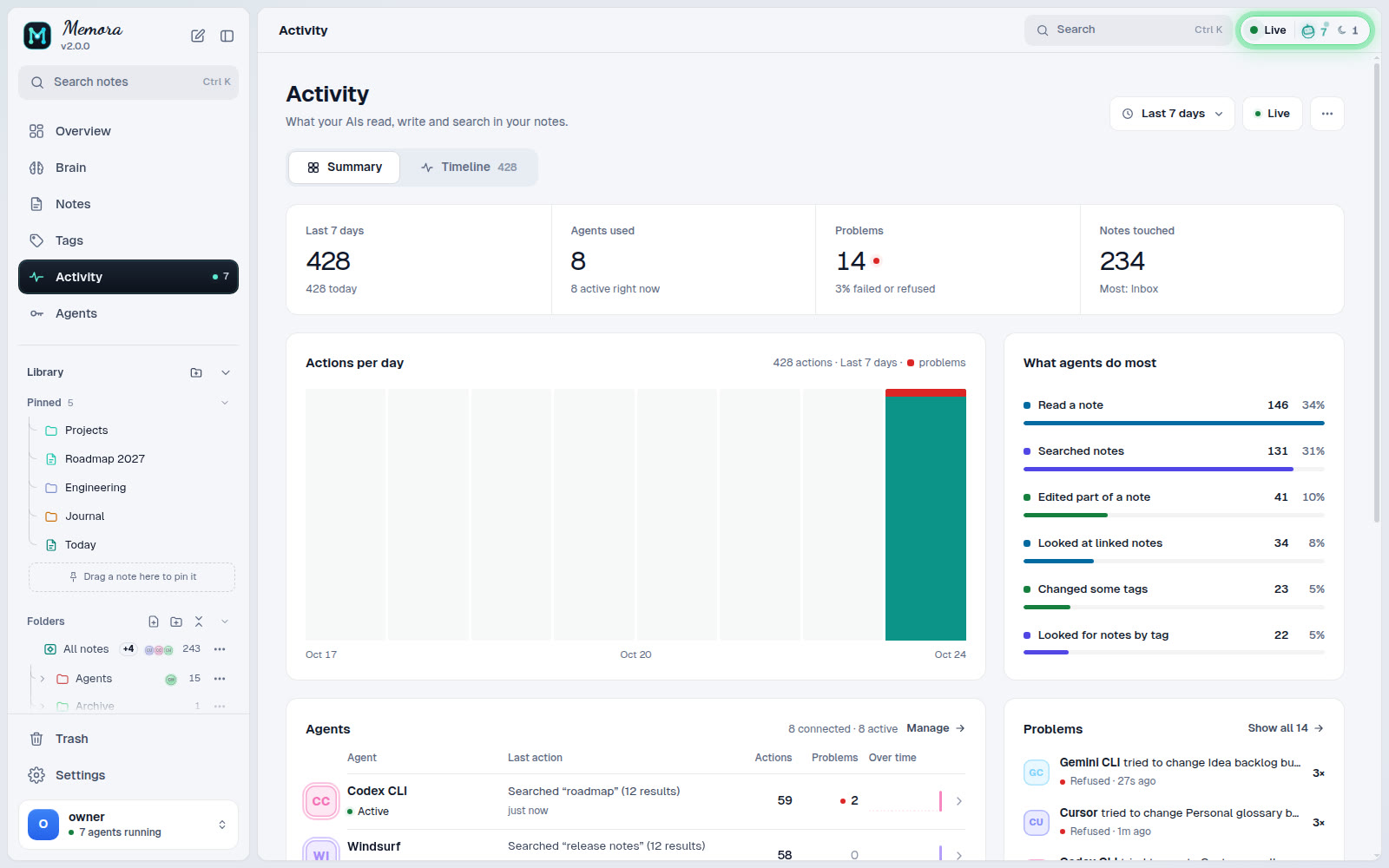Open the three-dot more actions menu
Screen dimensions: 1389x868
(1327, 114)
